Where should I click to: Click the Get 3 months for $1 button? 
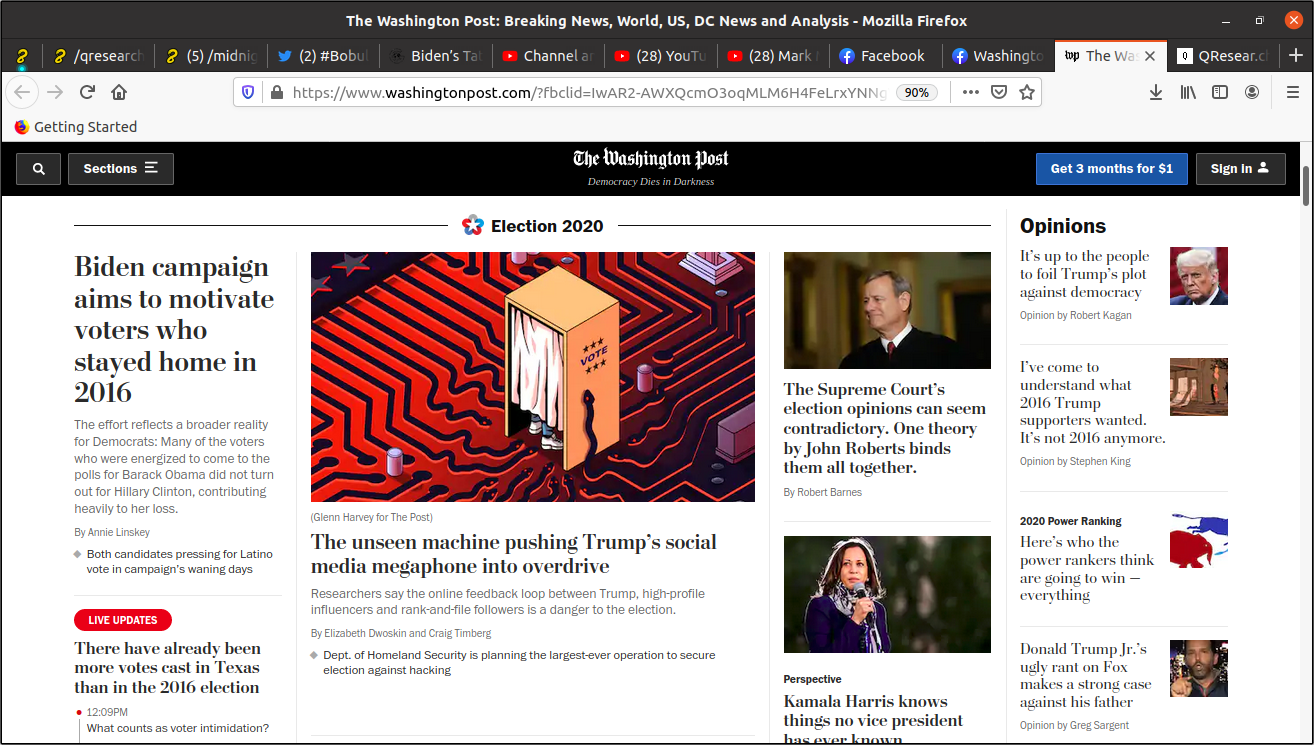[1111, 169]
